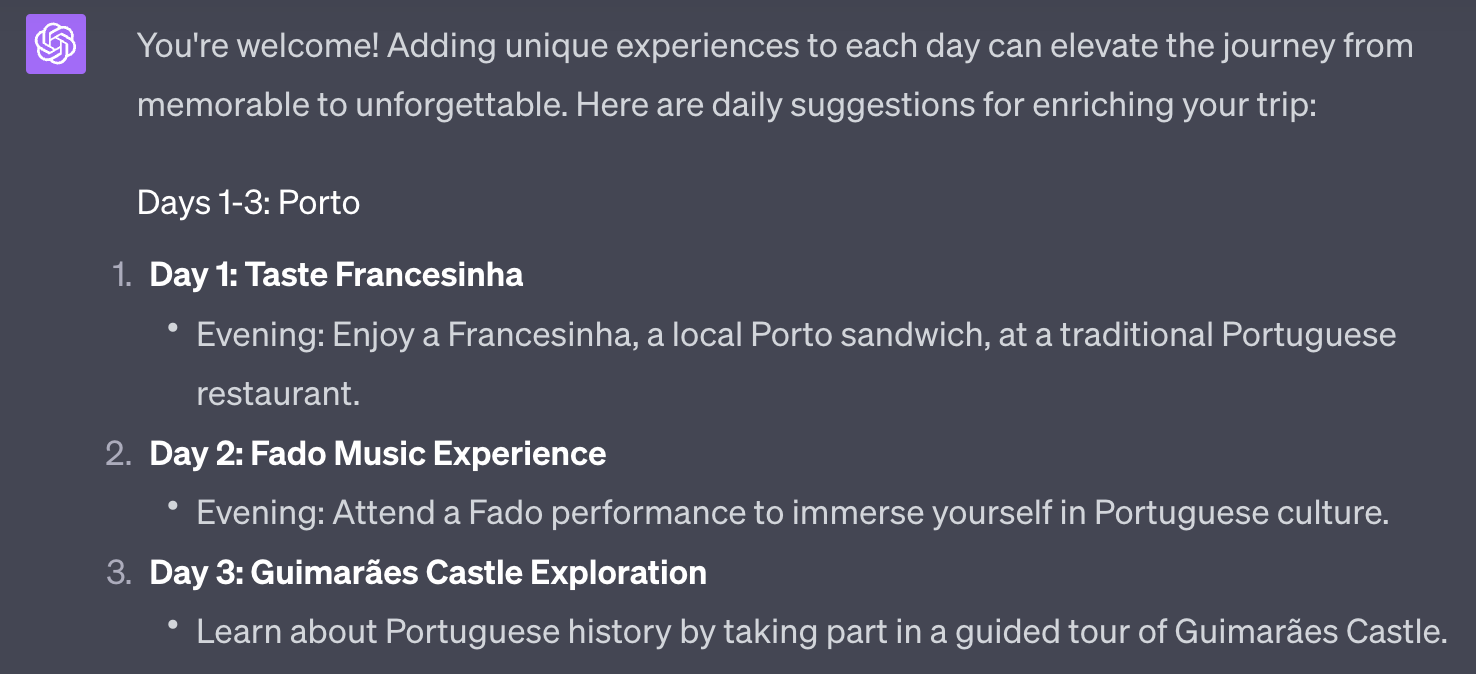Select the "Days 1-3: Porto" heading
This screenshot has width=1476, height=674.
[248, 203]
